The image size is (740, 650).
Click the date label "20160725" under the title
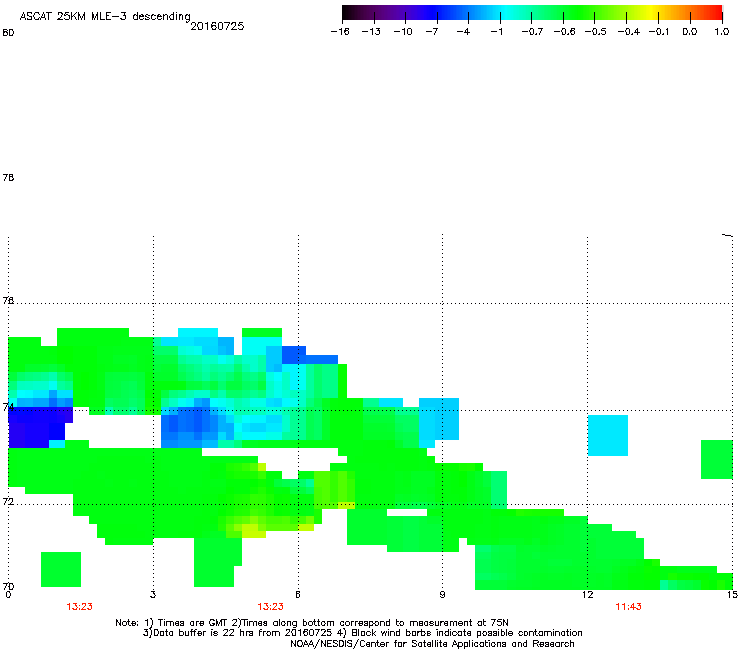pyautogui.click(x=217, y=26)
